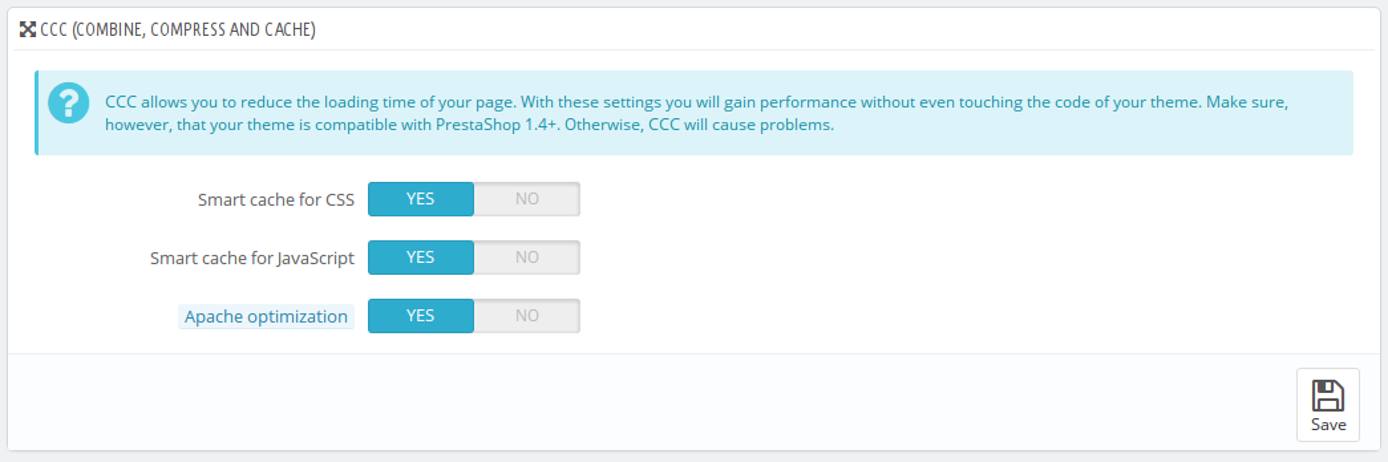Click the question mark info icon
The height and width of the screenshot is (462, 1388).
click(x=68, y=103)
